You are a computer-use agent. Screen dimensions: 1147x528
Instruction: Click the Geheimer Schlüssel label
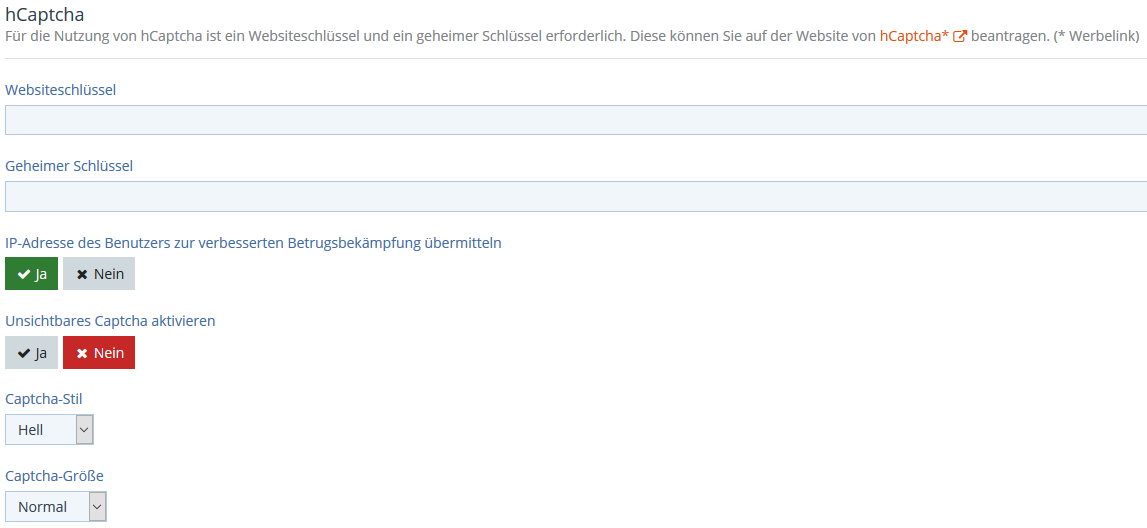pyautogui.click(x=69, y=166)
